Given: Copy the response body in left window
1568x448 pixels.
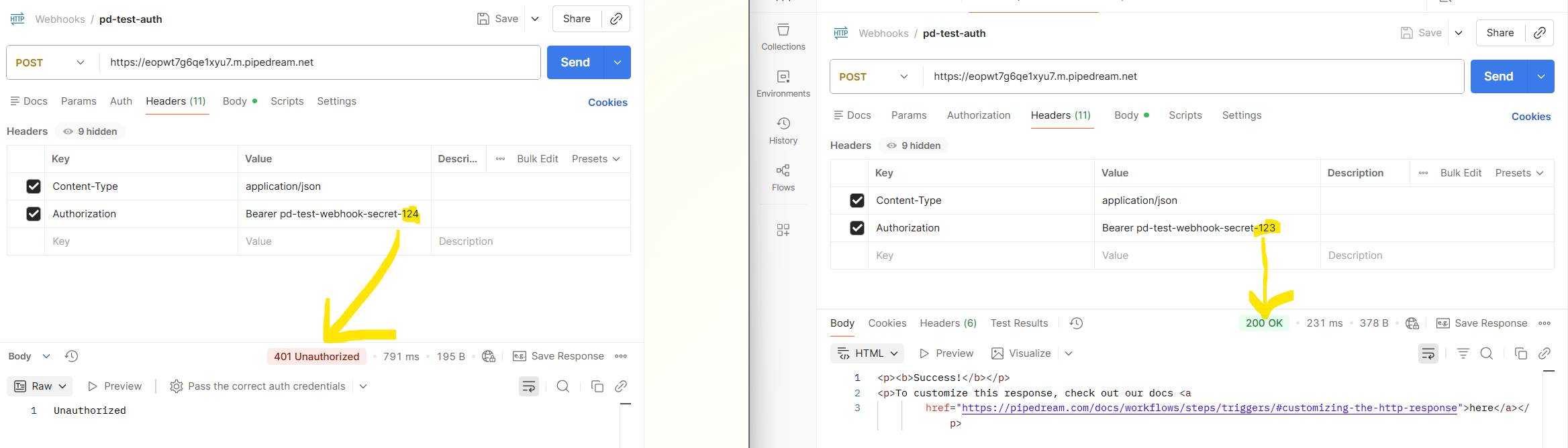Looking at the screenshot, I should 597,386.
